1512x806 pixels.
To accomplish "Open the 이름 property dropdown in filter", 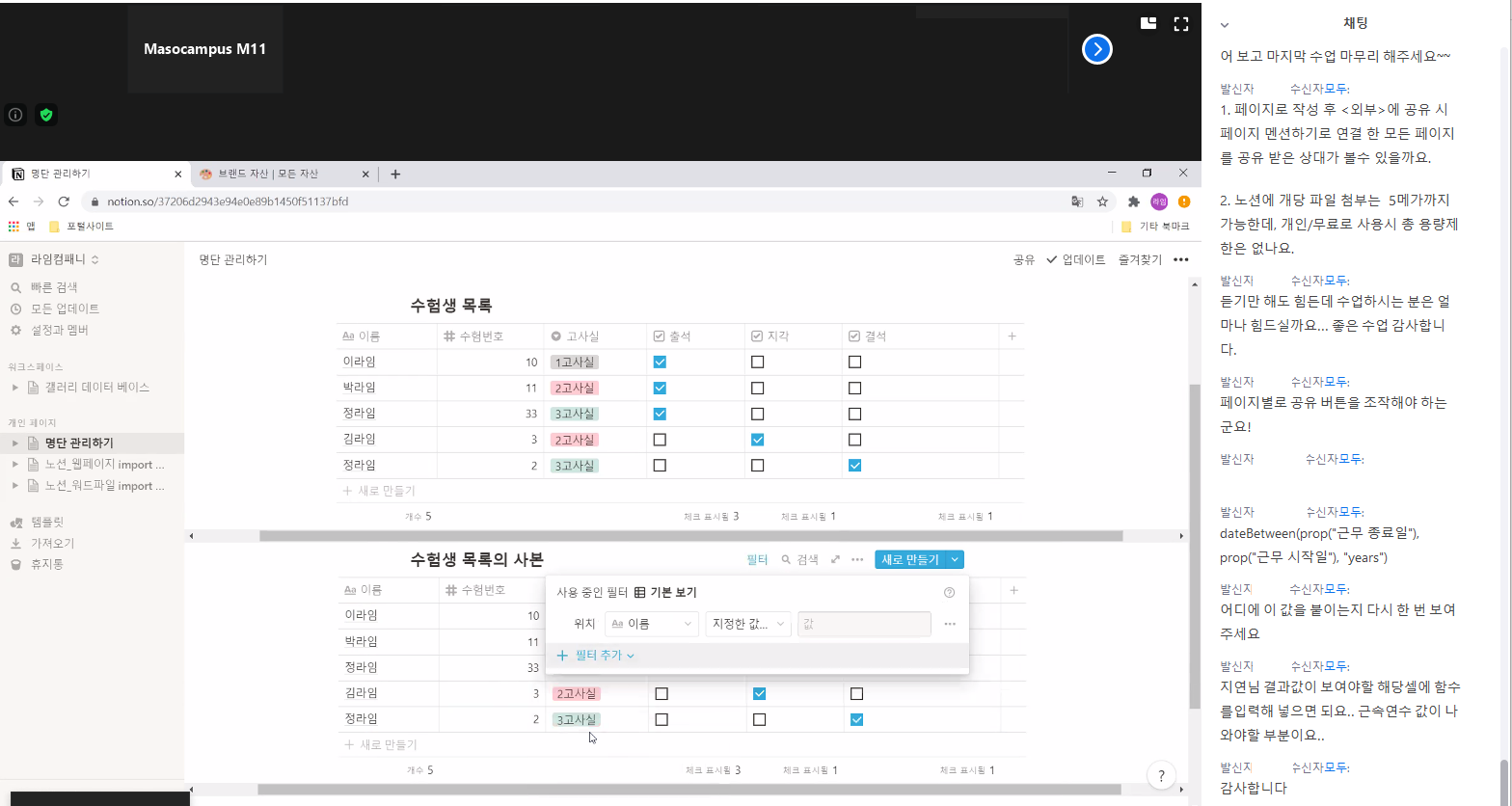I will (x=652, y=624).
